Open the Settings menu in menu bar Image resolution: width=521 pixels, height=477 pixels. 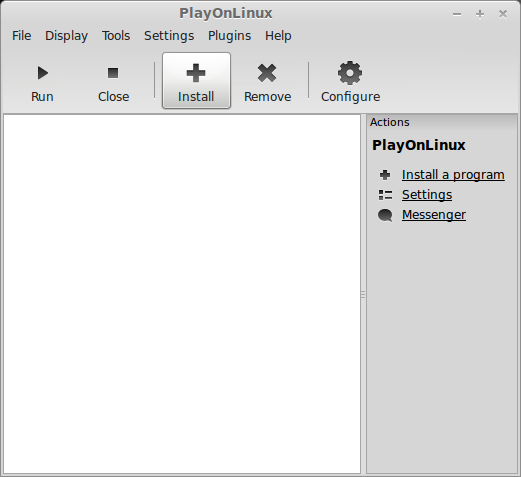click(169, 36)
